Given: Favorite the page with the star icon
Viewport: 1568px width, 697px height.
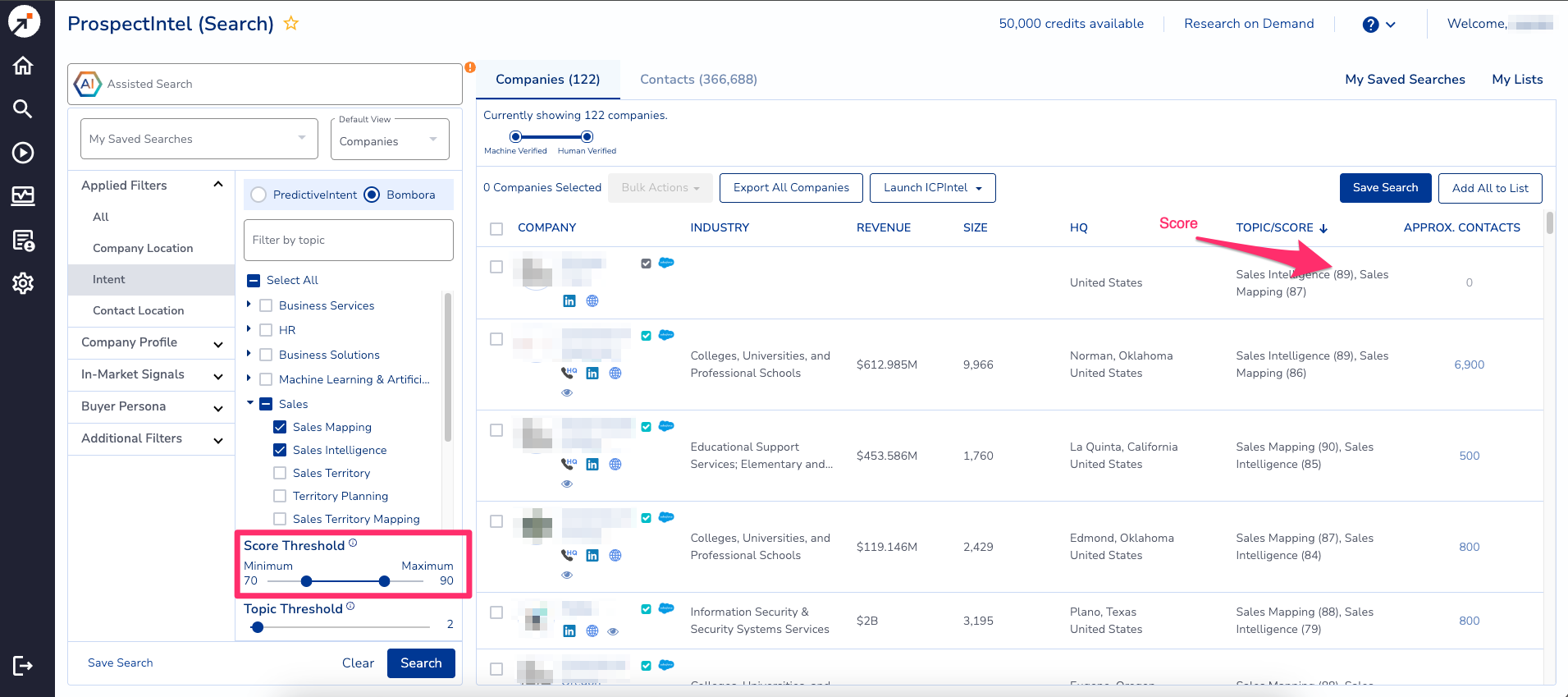Looking at the screenshot, I should (290, 23).
